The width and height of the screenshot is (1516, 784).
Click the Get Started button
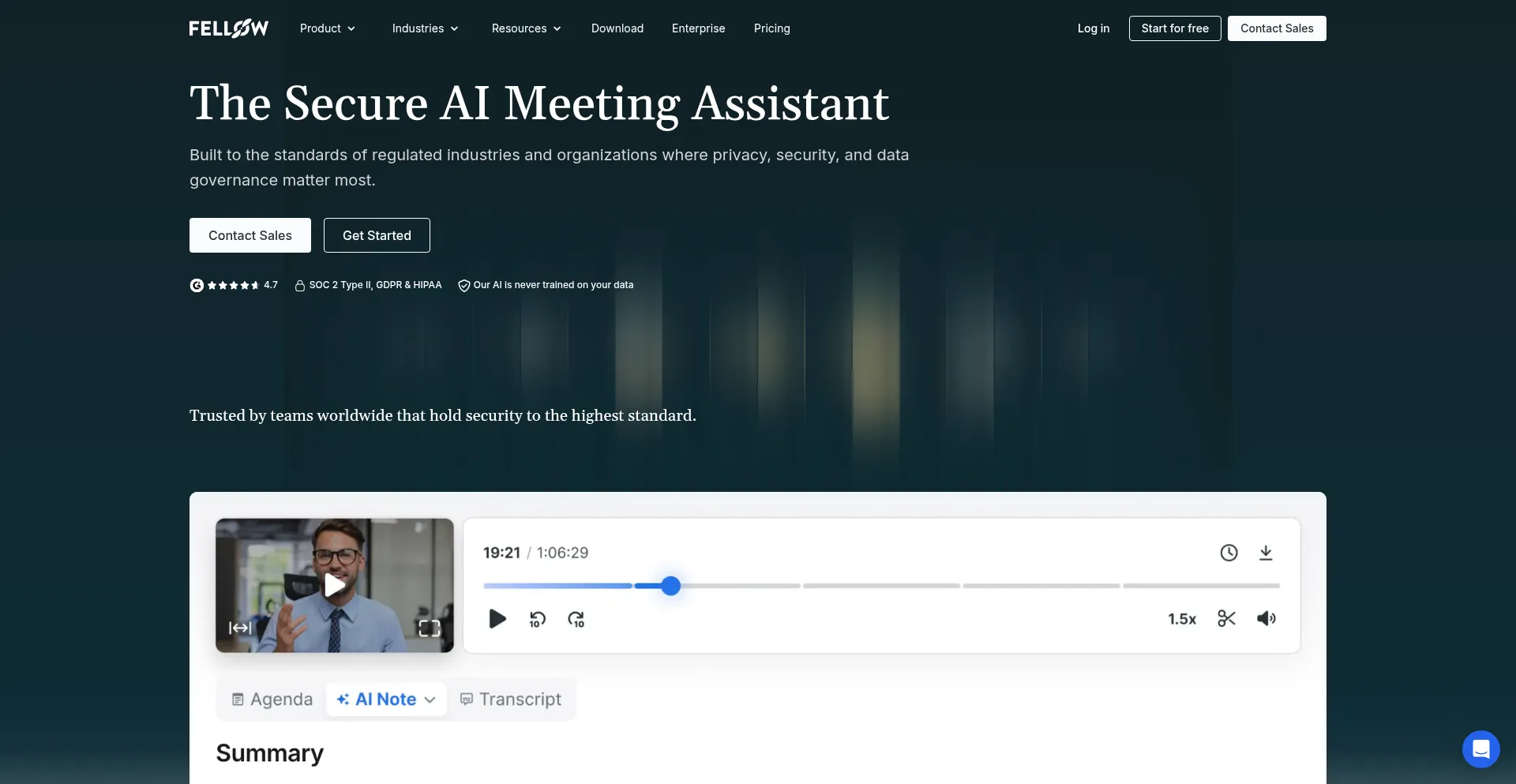377,235
